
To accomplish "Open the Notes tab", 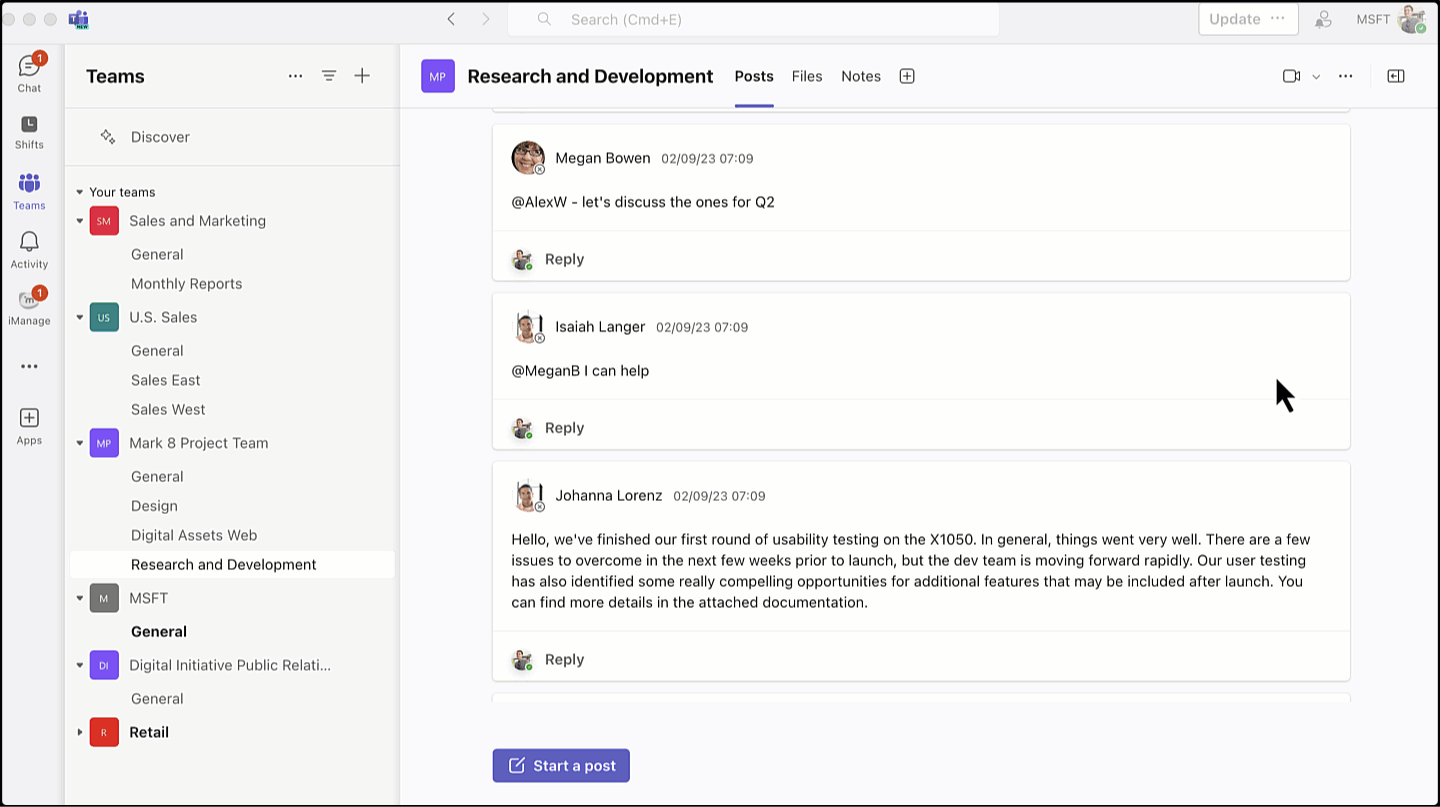I will [860, 76].
